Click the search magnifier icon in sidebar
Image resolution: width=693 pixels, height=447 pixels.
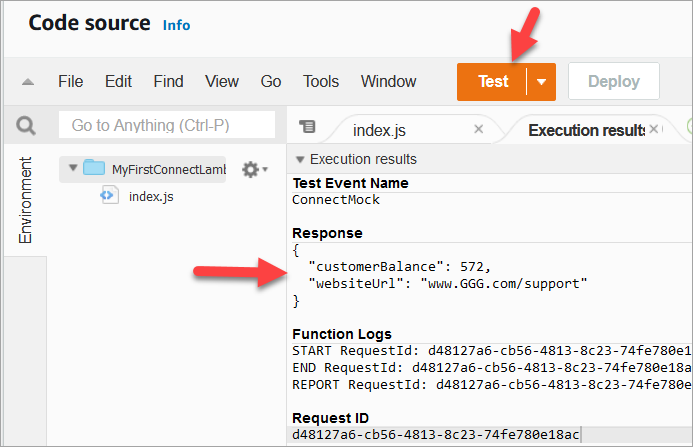27,125
